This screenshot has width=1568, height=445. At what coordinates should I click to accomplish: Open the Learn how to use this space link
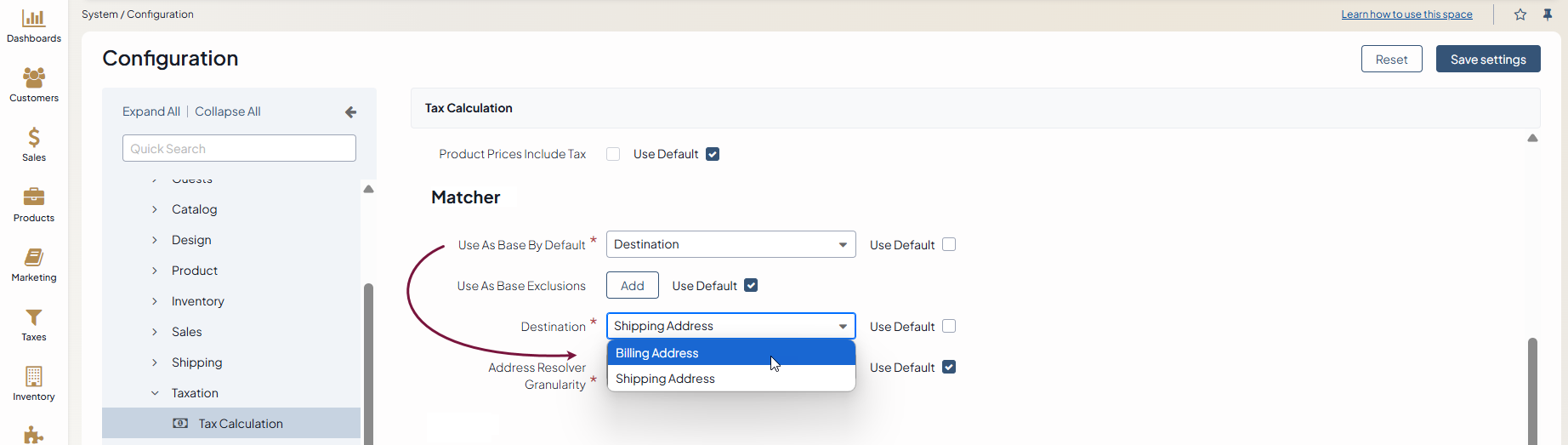click(1406, 14)
